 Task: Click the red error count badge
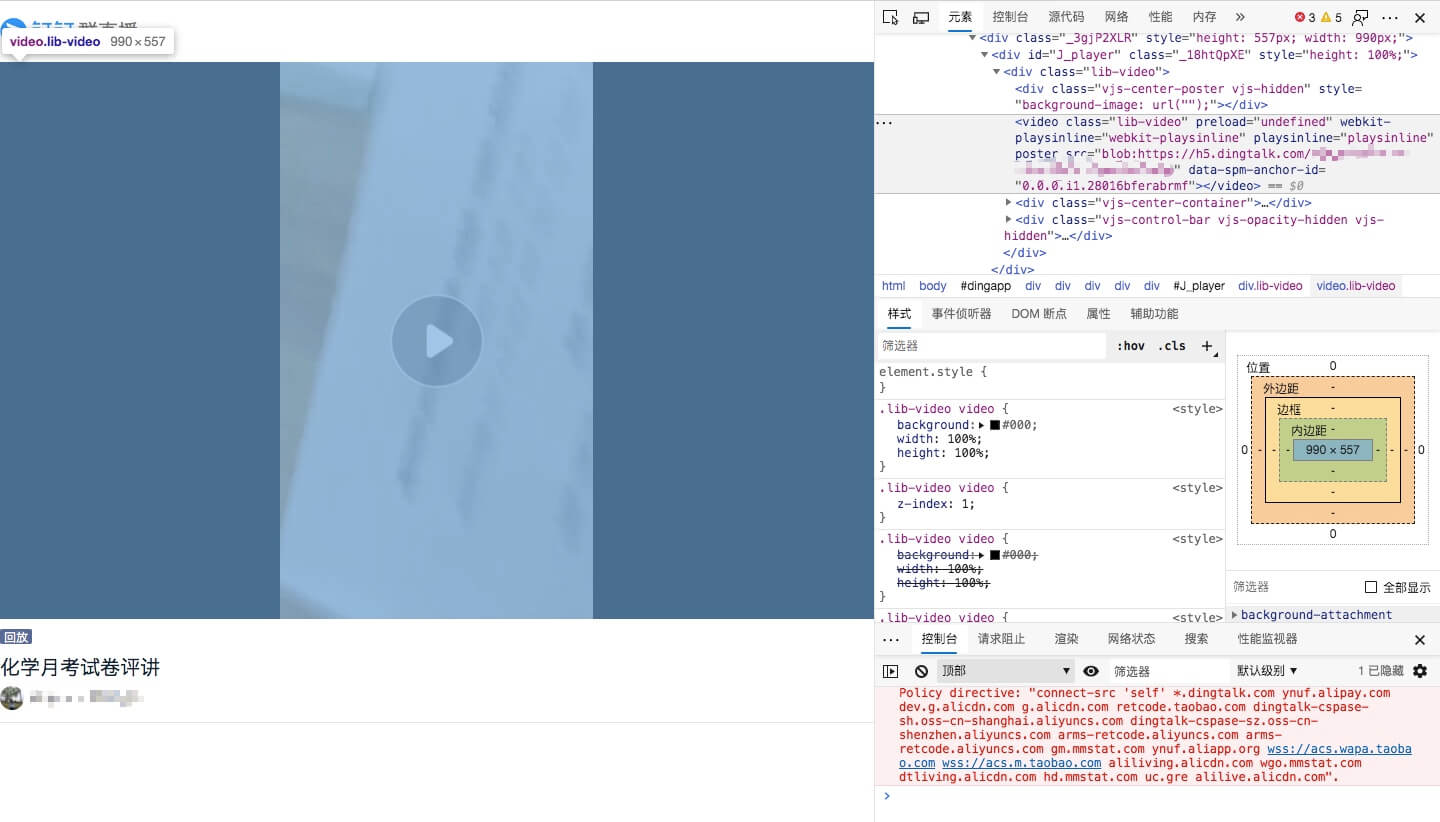1305,17
